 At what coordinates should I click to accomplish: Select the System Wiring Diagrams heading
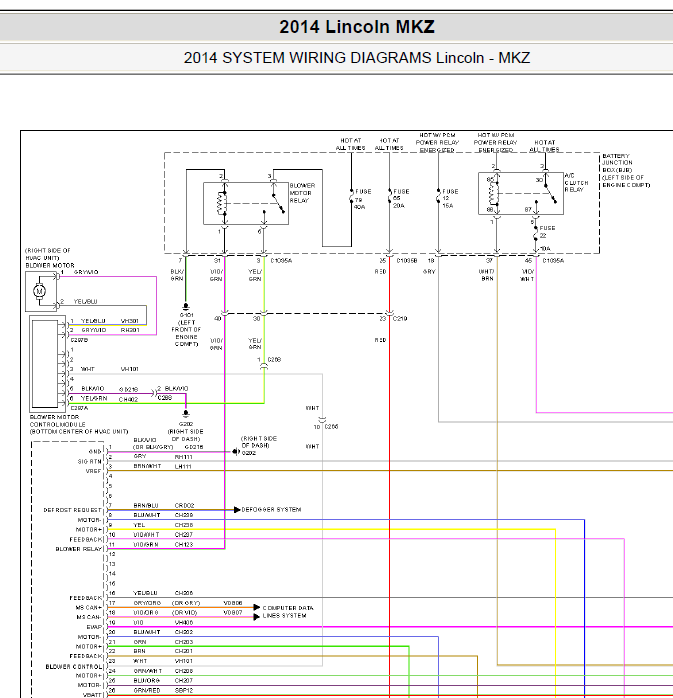click(357, 58)
